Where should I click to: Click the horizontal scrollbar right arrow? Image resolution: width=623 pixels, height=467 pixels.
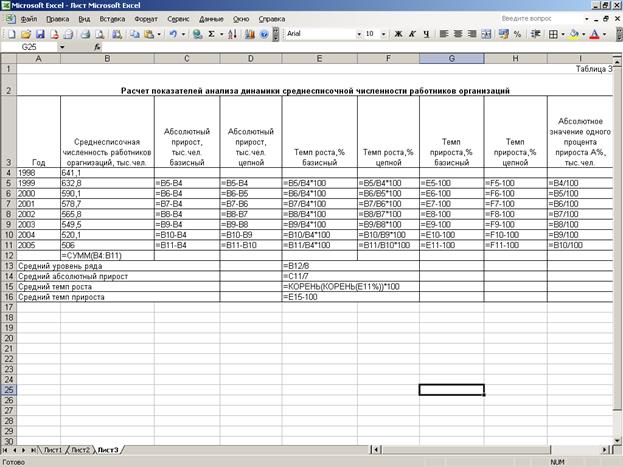(x=604, y=450)
